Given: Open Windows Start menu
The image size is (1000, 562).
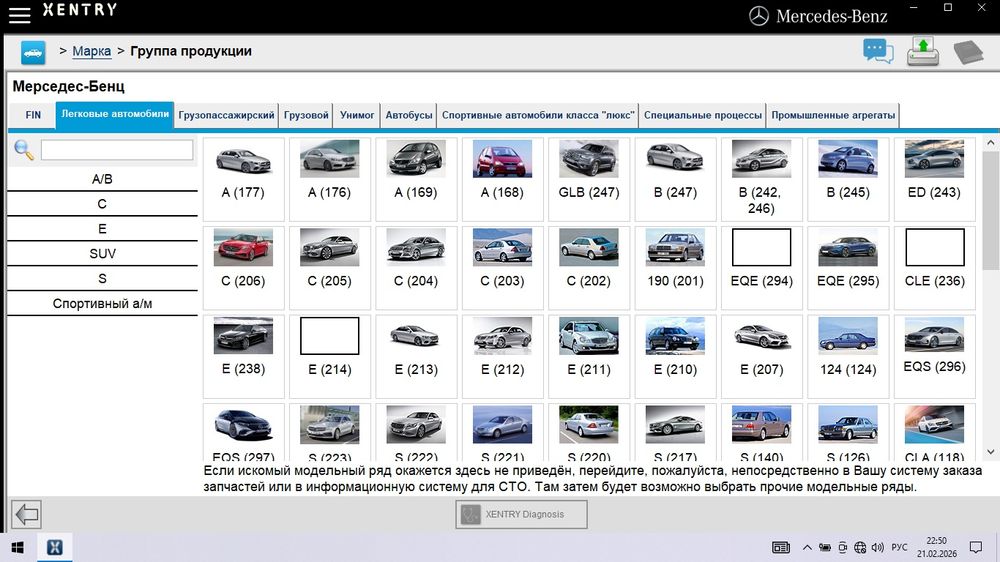Looking at the screenshot, I should pyautogui.click(x=18, y=547).
